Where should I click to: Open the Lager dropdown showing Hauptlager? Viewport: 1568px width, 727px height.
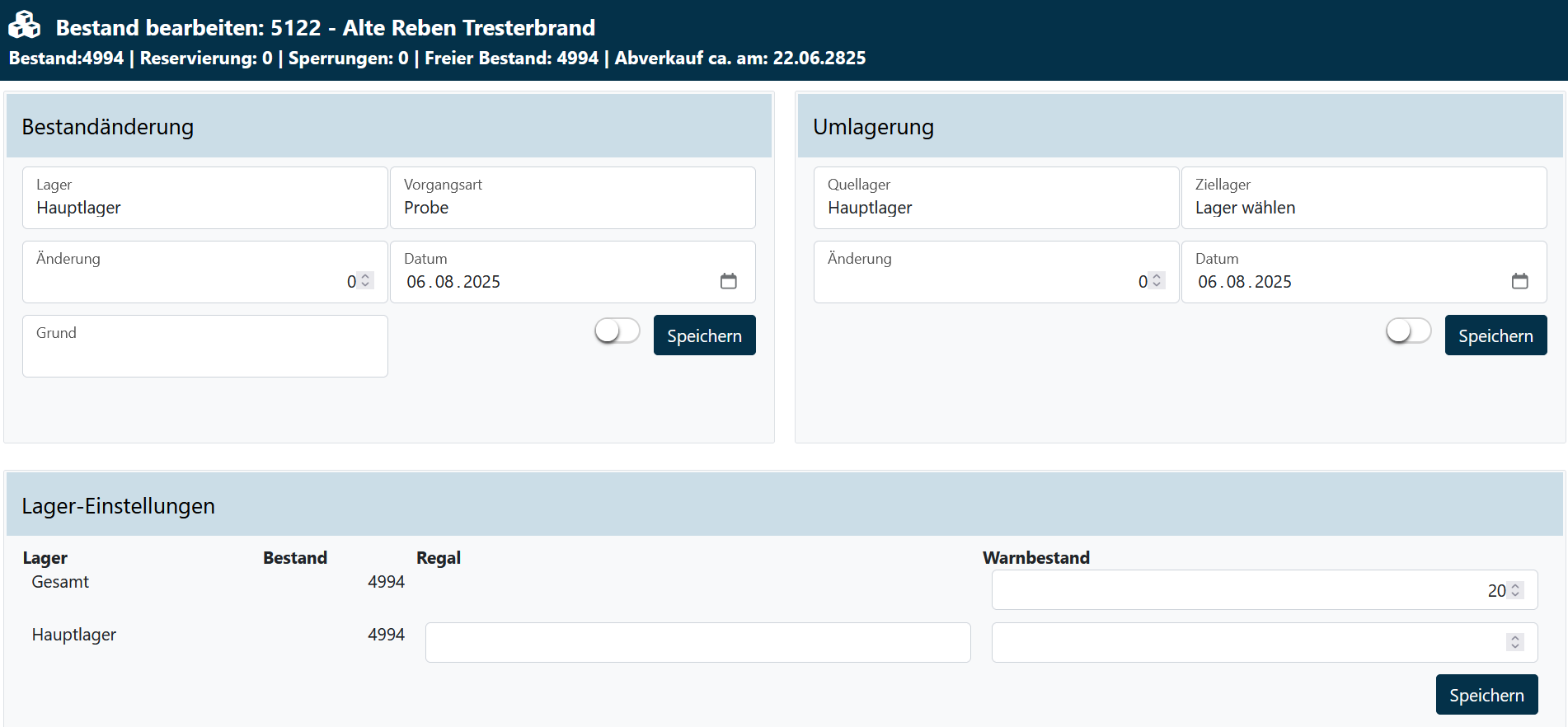[204, 199]
